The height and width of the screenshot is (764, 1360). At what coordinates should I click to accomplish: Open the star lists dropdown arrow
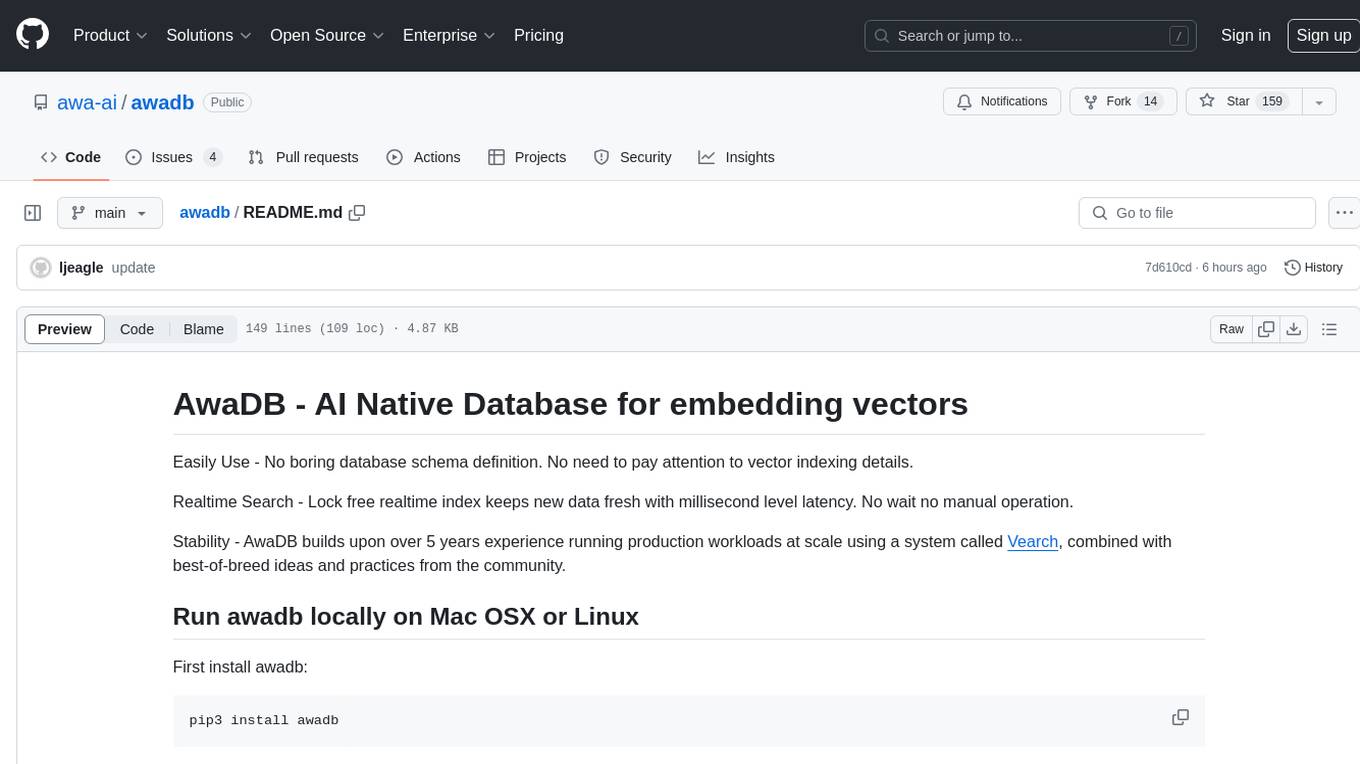[x=1319, y=101]
